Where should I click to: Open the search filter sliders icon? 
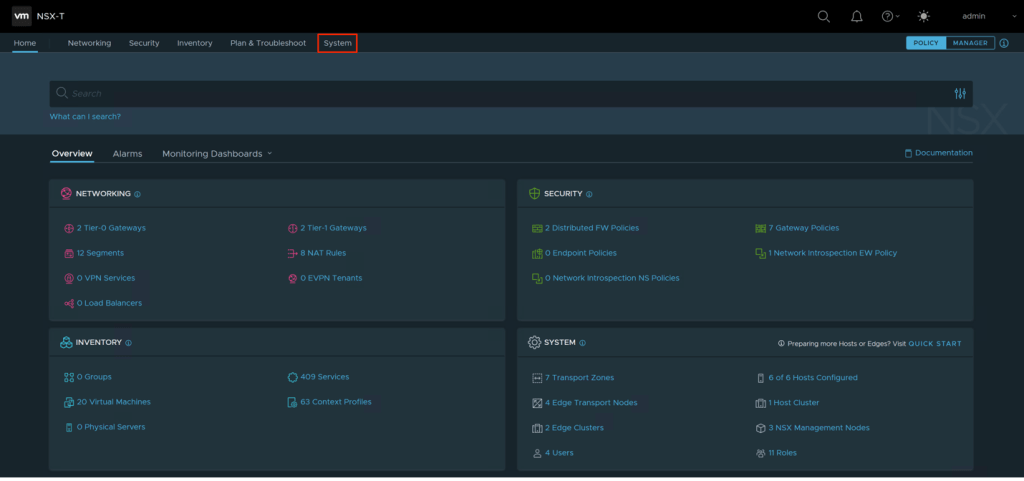click(960, 93)
